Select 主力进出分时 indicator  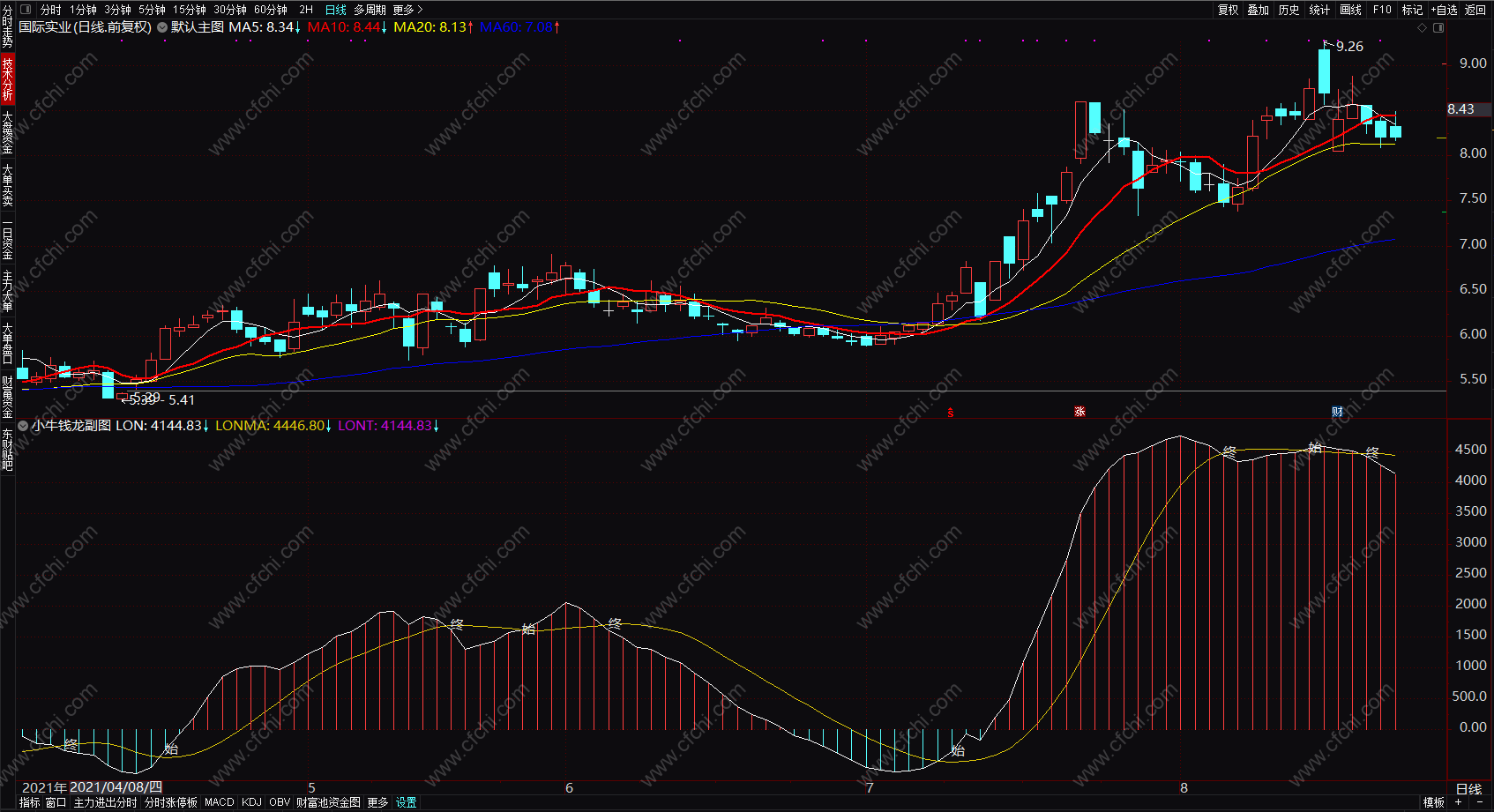coord(105,803)
